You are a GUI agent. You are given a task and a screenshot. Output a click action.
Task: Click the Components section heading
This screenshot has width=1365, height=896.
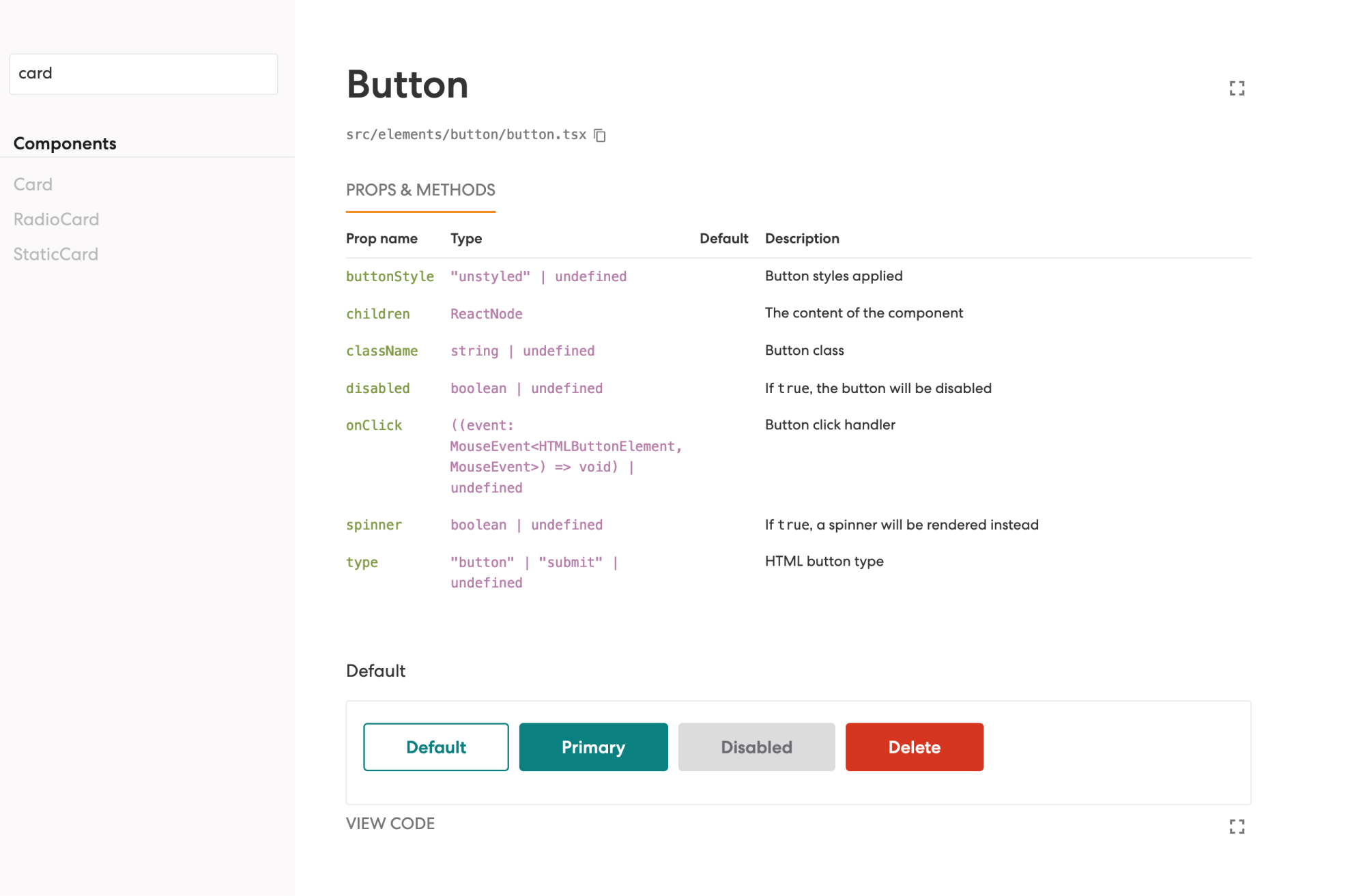(65, 143)
